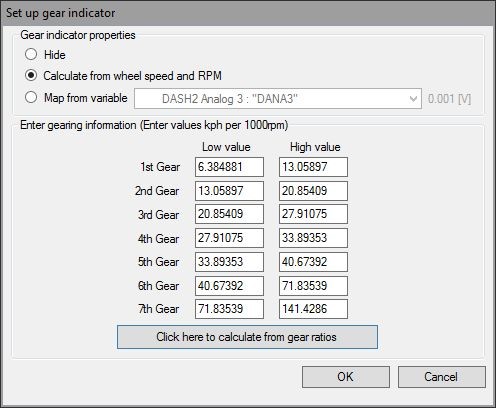
Task: Select the 3rd Gear low value field
Action: [x=229, y=214]
